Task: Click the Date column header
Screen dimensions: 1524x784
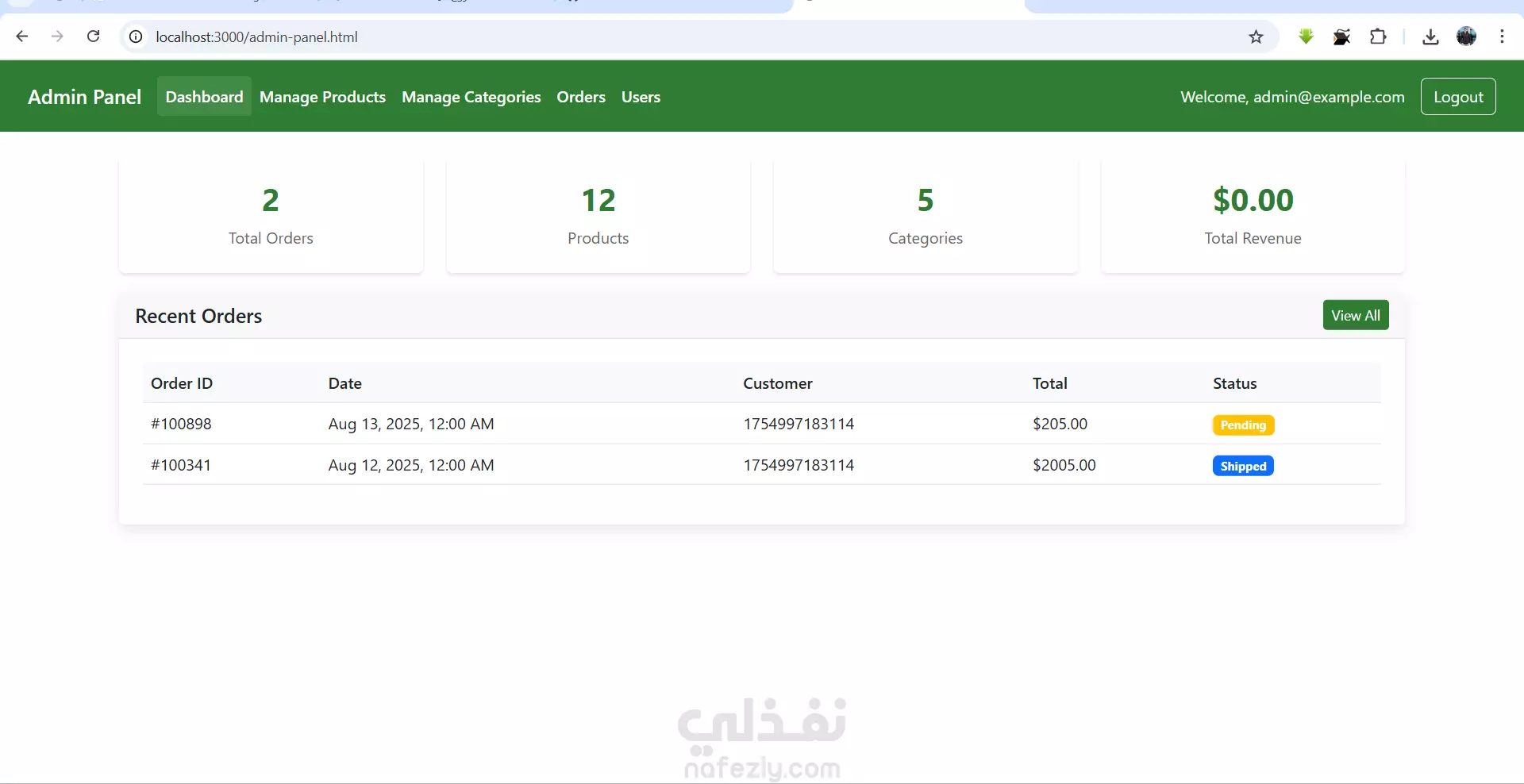Action: [x=345, y=383]
